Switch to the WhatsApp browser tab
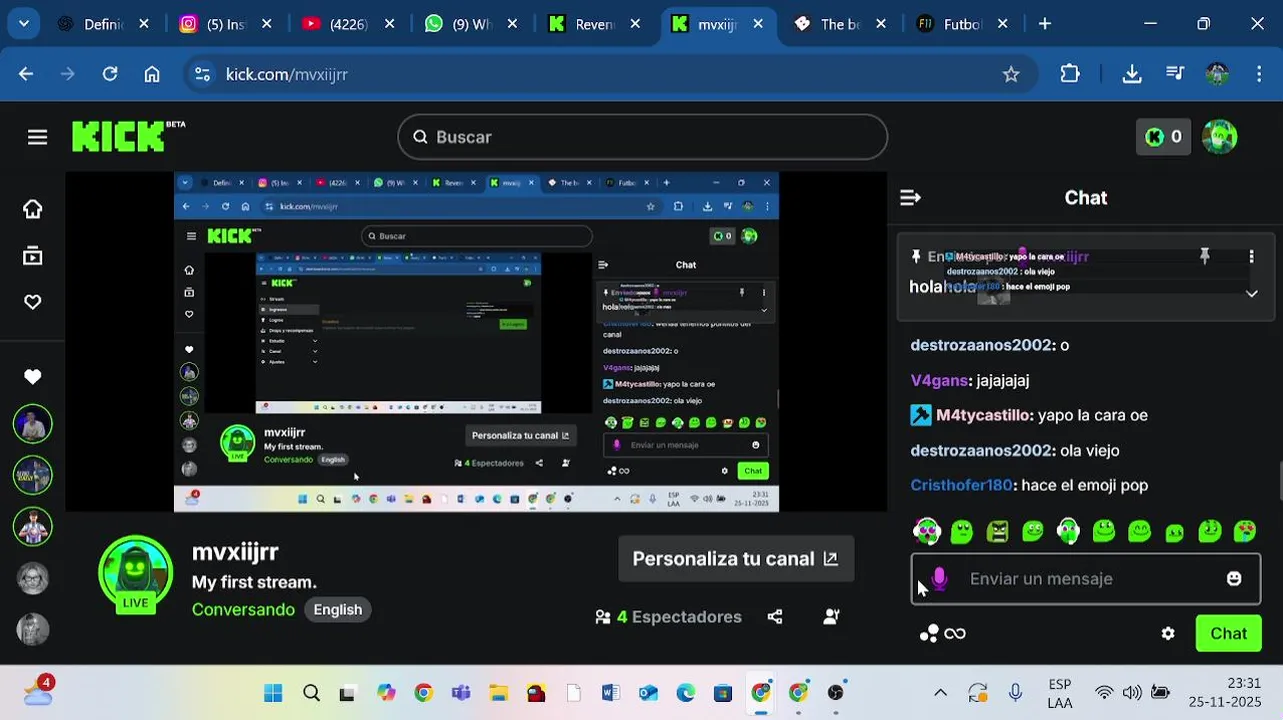Viewport: 1283px width, 720px height. [x=470, y=24]
